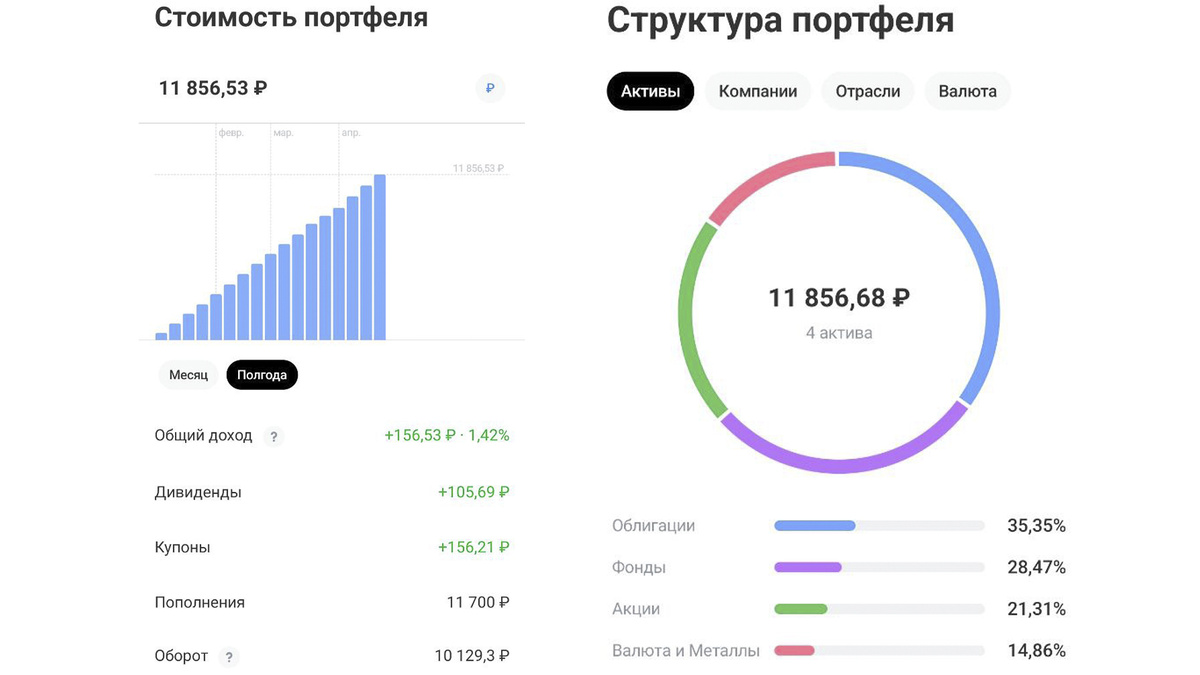
Task: Select the Валюта tab
Action: coord(967,91)
